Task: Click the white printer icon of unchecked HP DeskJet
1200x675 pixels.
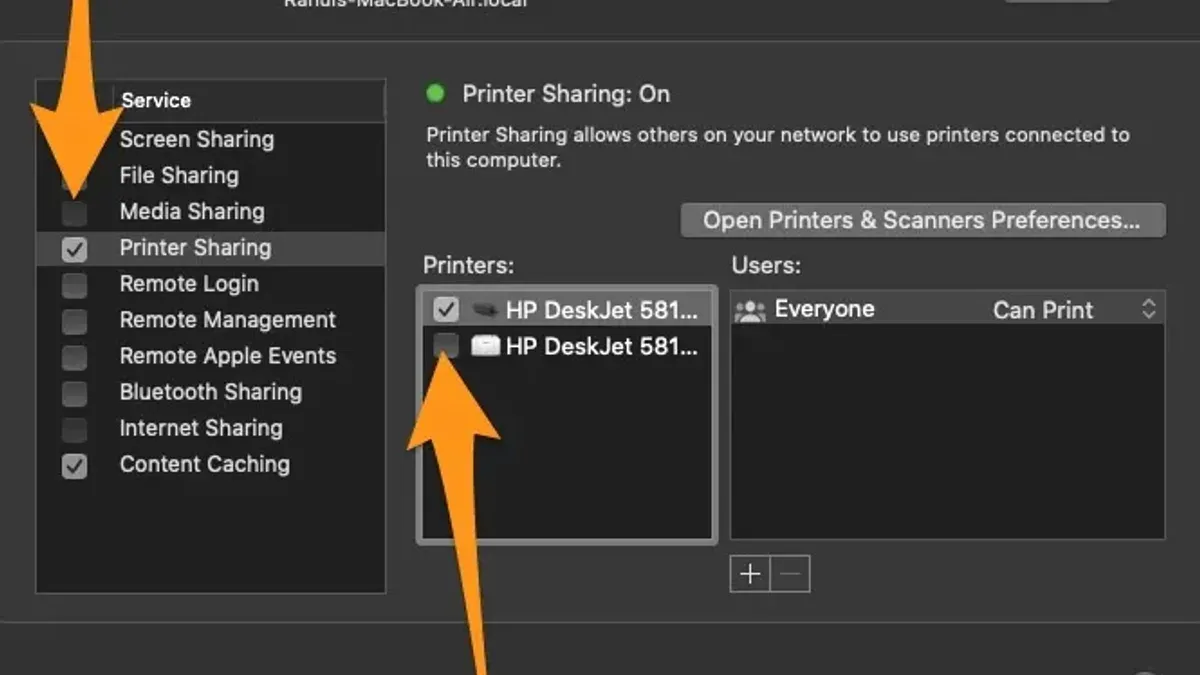Action: 484,346
